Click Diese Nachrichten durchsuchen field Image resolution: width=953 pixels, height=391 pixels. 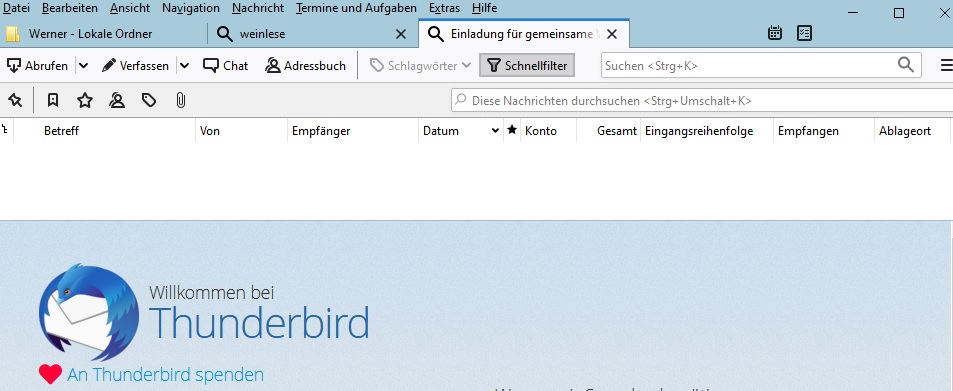coord(702,100)
